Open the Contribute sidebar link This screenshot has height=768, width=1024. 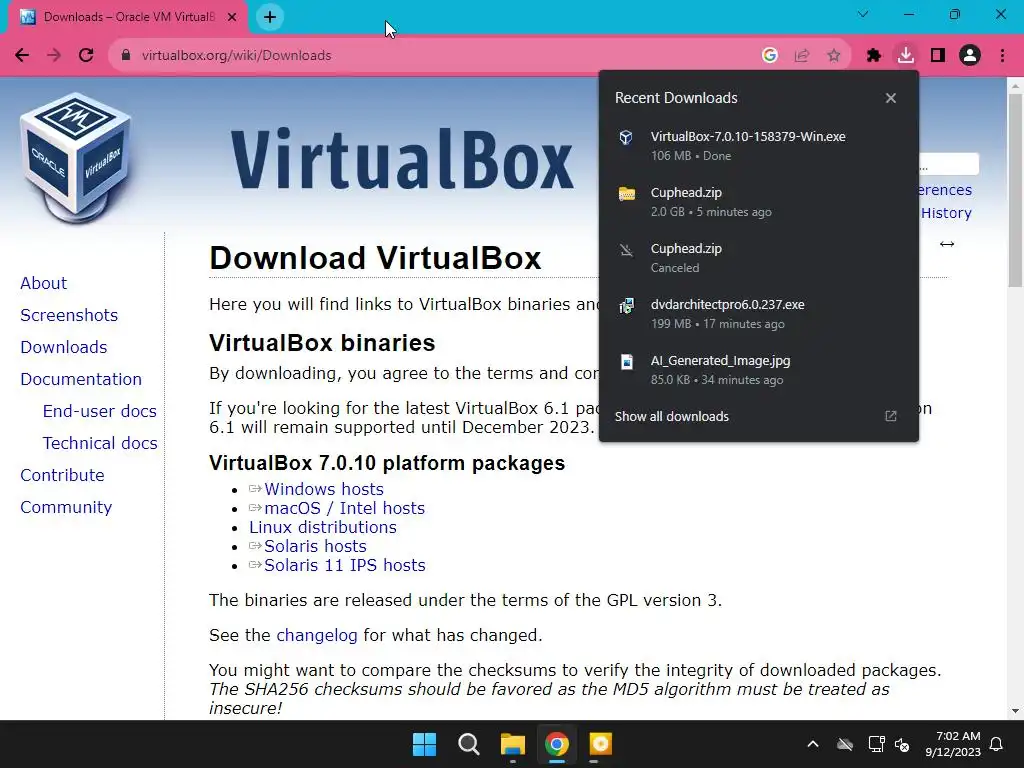pos(62,475)
